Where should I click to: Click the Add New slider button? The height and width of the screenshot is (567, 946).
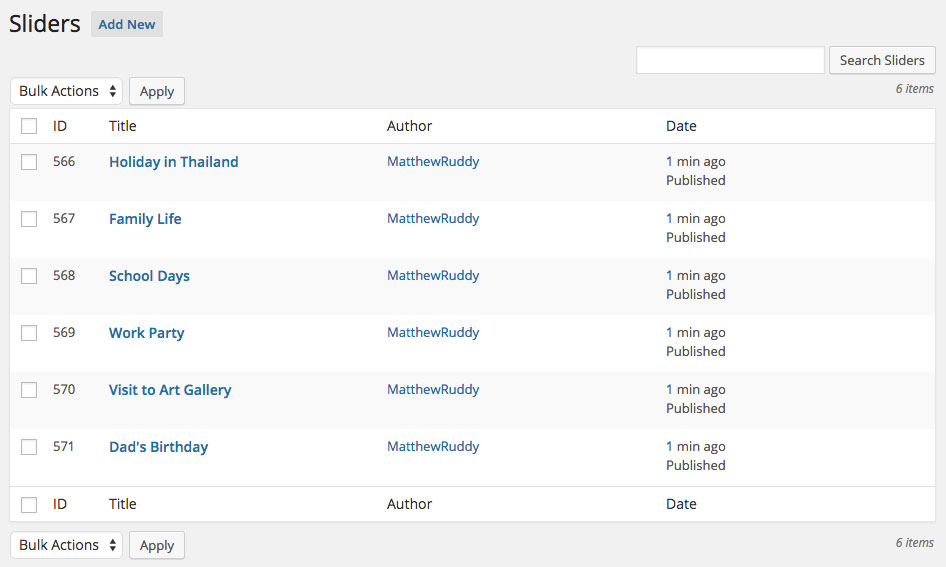click(x=127, y=24)
